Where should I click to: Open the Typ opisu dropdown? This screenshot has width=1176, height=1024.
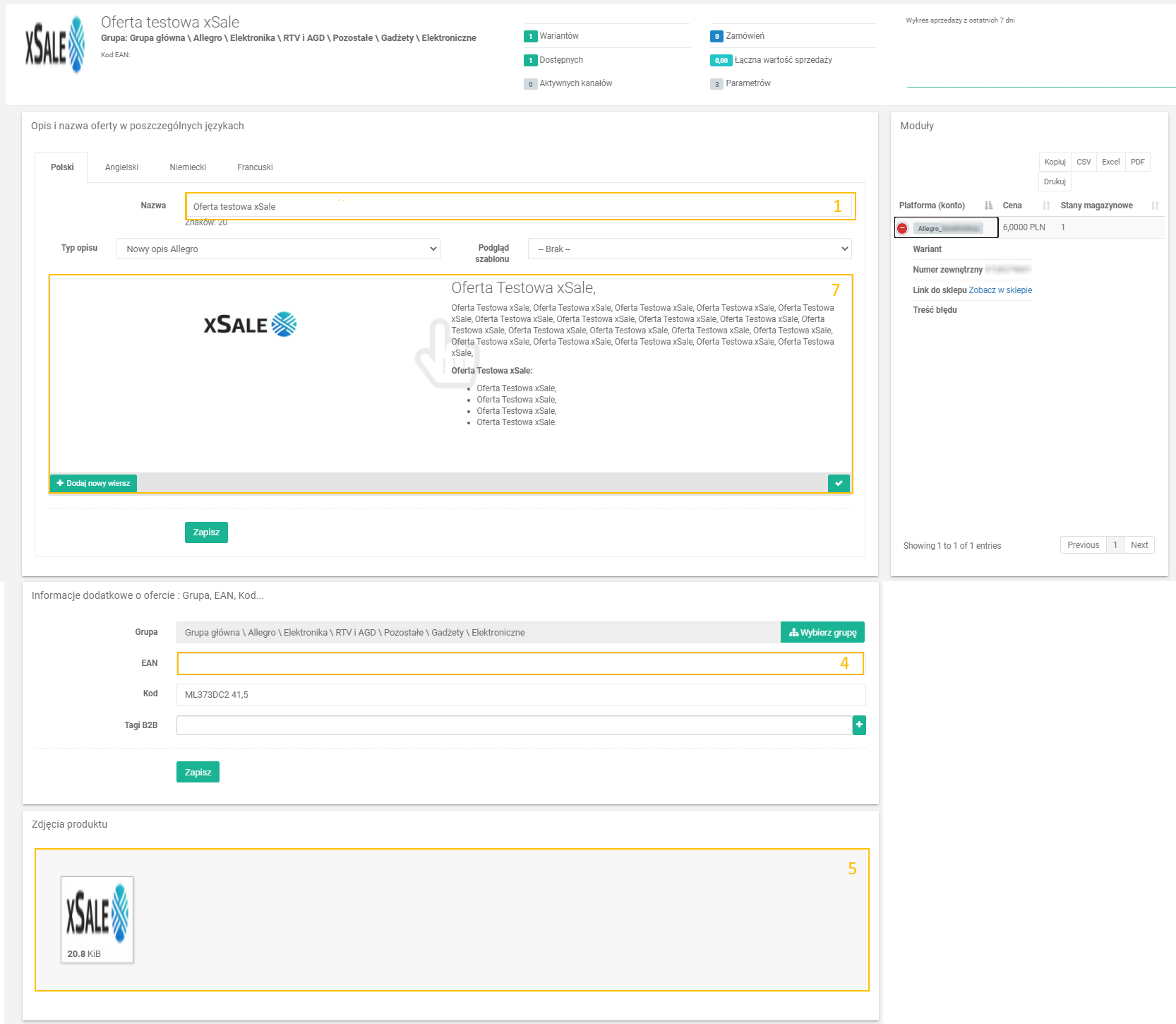click(278, 249)
